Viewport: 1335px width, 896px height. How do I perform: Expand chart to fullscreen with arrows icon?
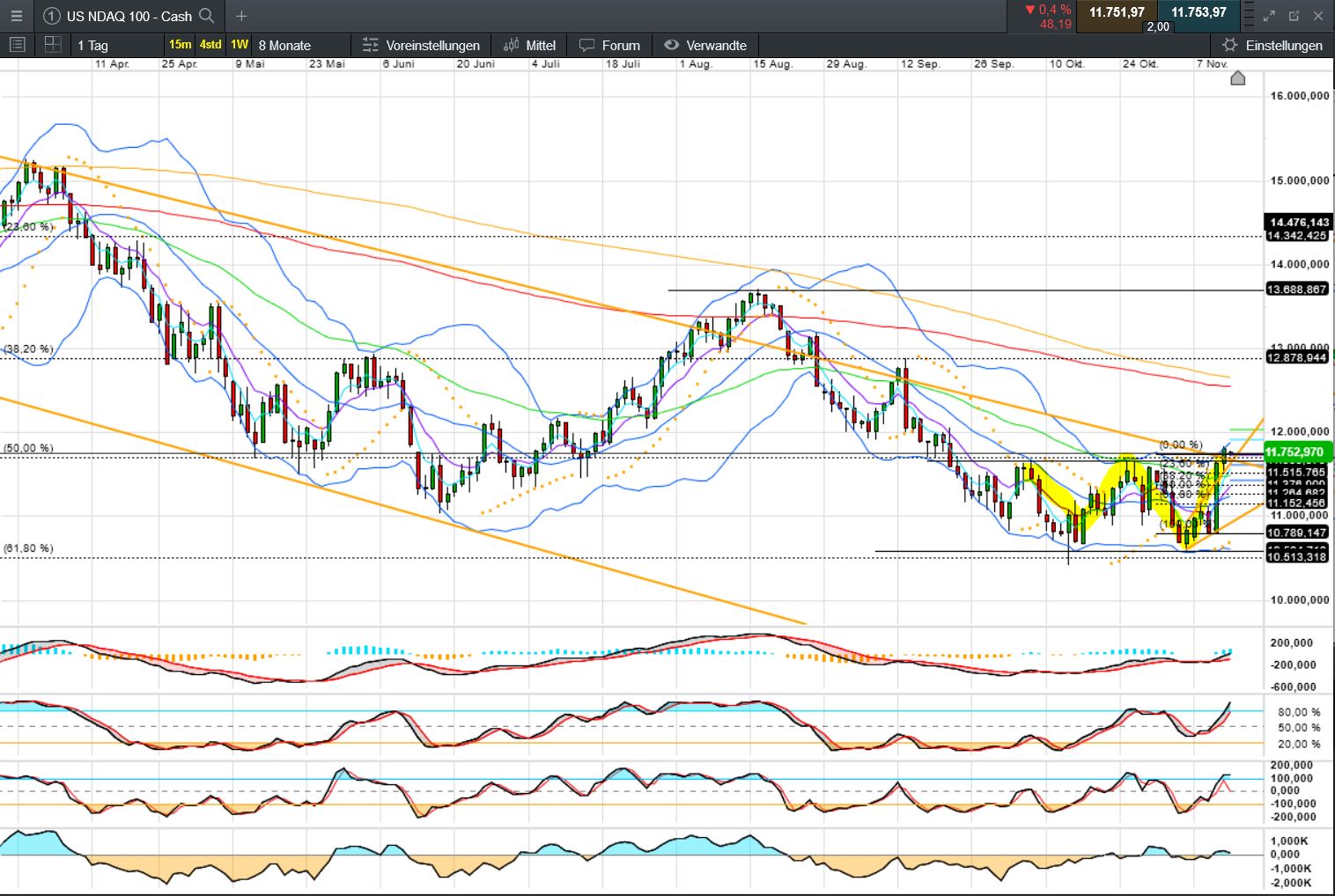click(1269, 16)
